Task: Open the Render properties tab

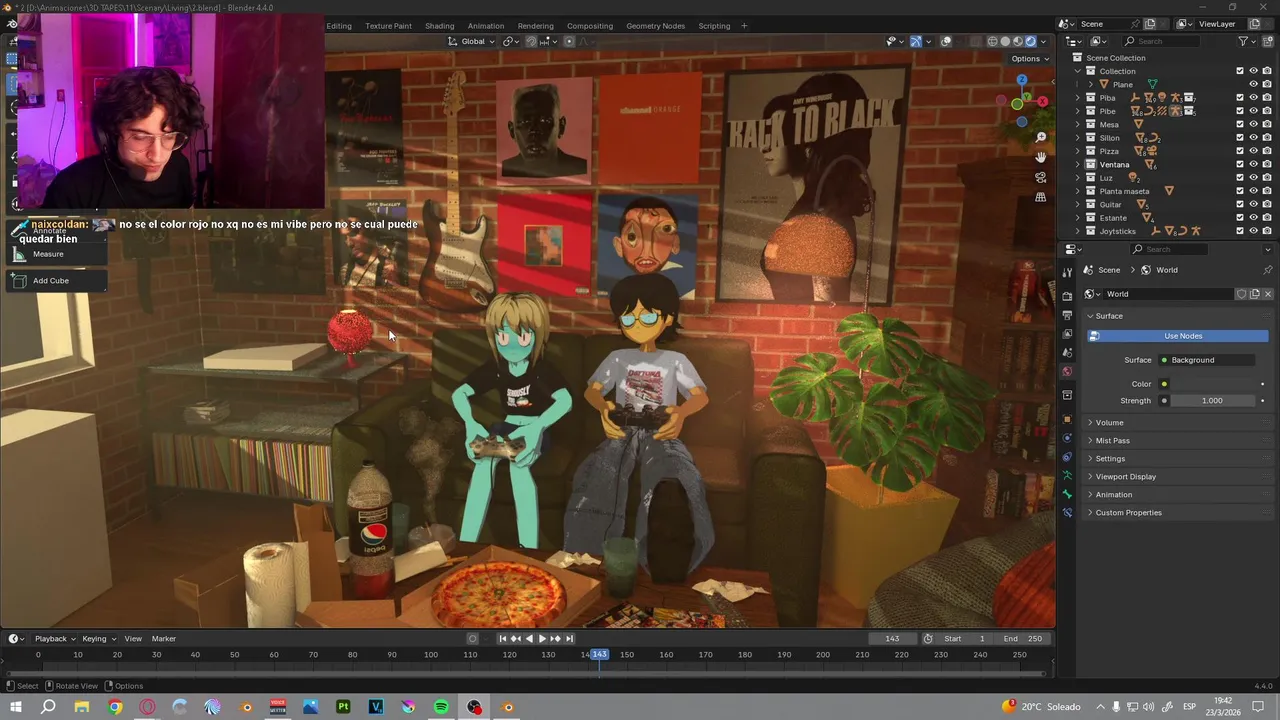Action: (x=1067, y=296)
